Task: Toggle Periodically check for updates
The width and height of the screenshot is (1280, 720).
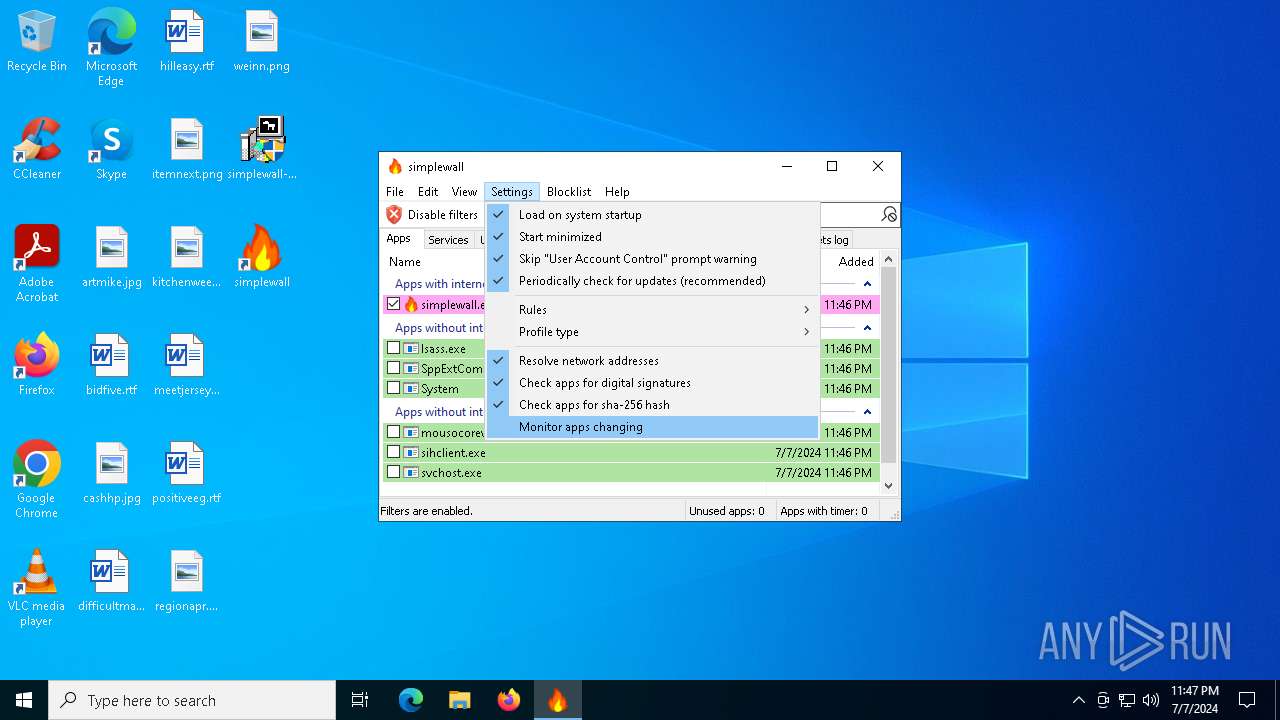Action: click(x=652, y=281)
